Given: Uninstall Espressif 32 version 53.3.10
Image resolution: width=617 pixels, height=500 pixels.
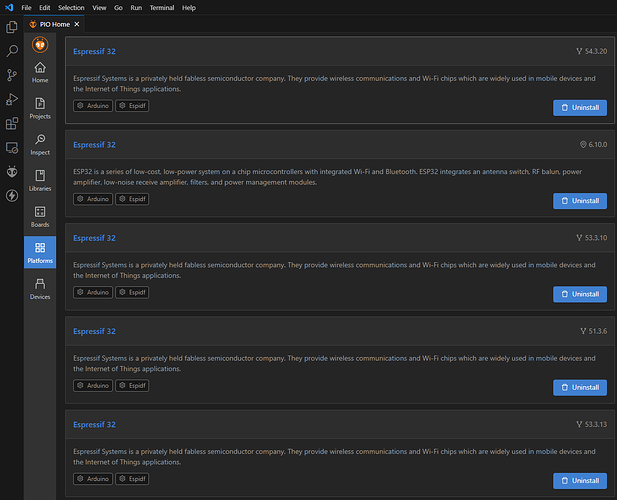Looking at the screenshot, I should pyautogui.click(x=580, y=294).
